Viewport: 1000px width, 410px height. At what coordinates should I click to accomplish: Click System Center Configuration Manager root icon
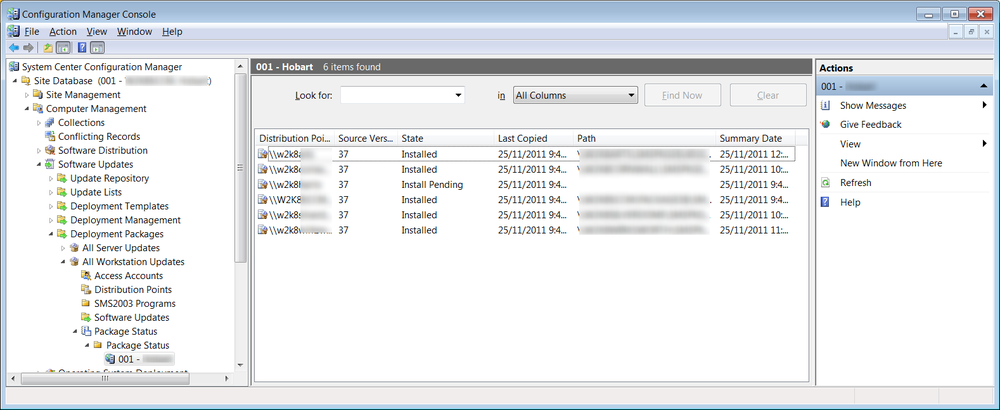(x=14, y=67)
